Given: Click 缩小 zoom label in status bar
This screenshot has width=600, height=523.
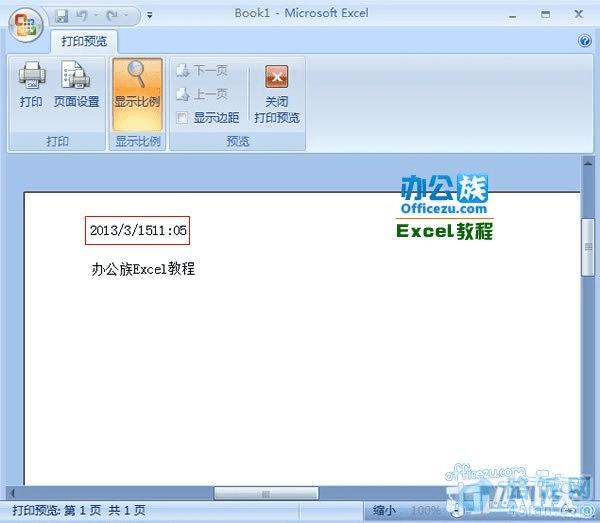Looking at the screenshot, I should click(x=384, y=510).
